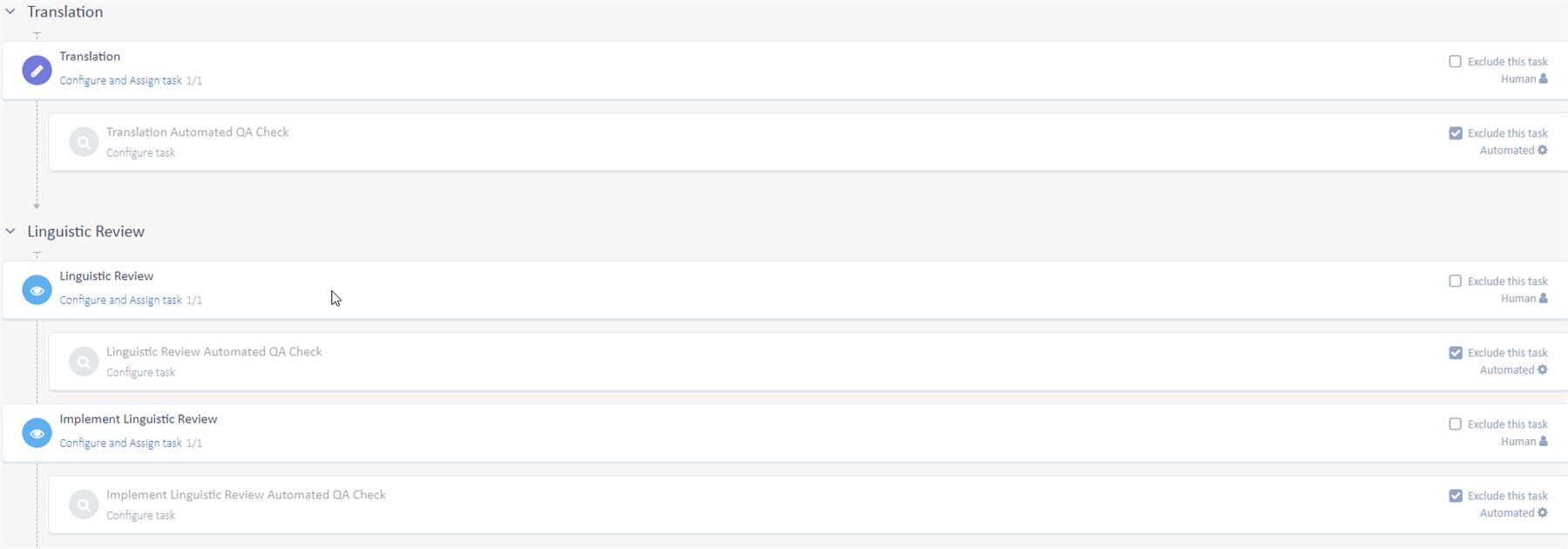This screenshot has height=549, width=1568.
Task: Enable Exclude this task for Translation
Action: coord(1456,61)
